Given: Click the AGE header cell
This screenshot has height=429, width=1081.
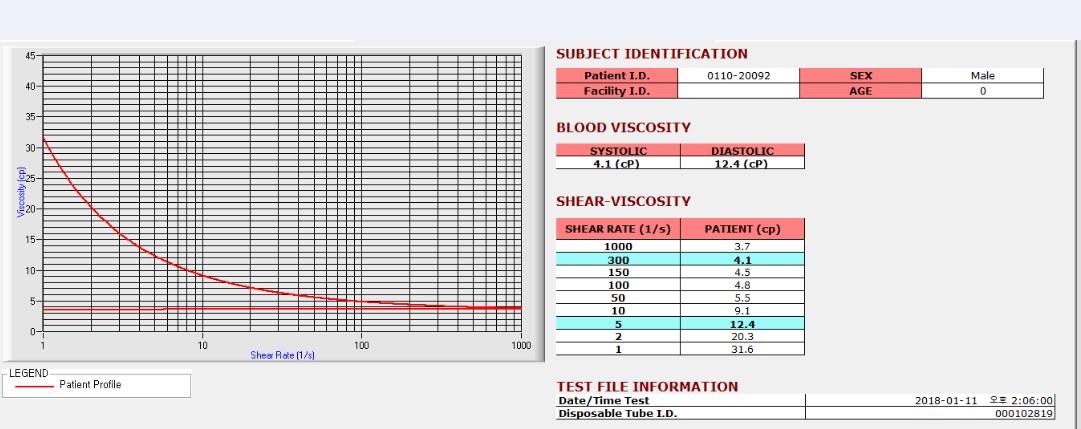Looking at the screenshot, I should (860, 91).
